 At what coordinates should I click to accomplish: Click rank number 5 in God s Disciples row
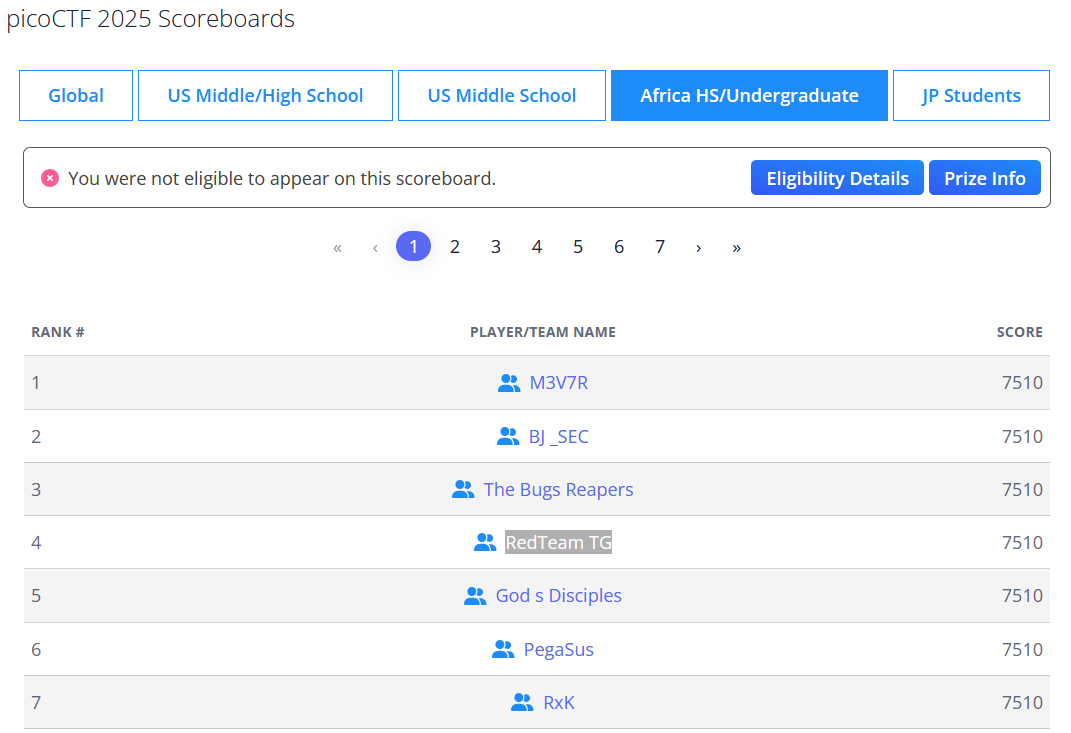click(x=36, y=596)
